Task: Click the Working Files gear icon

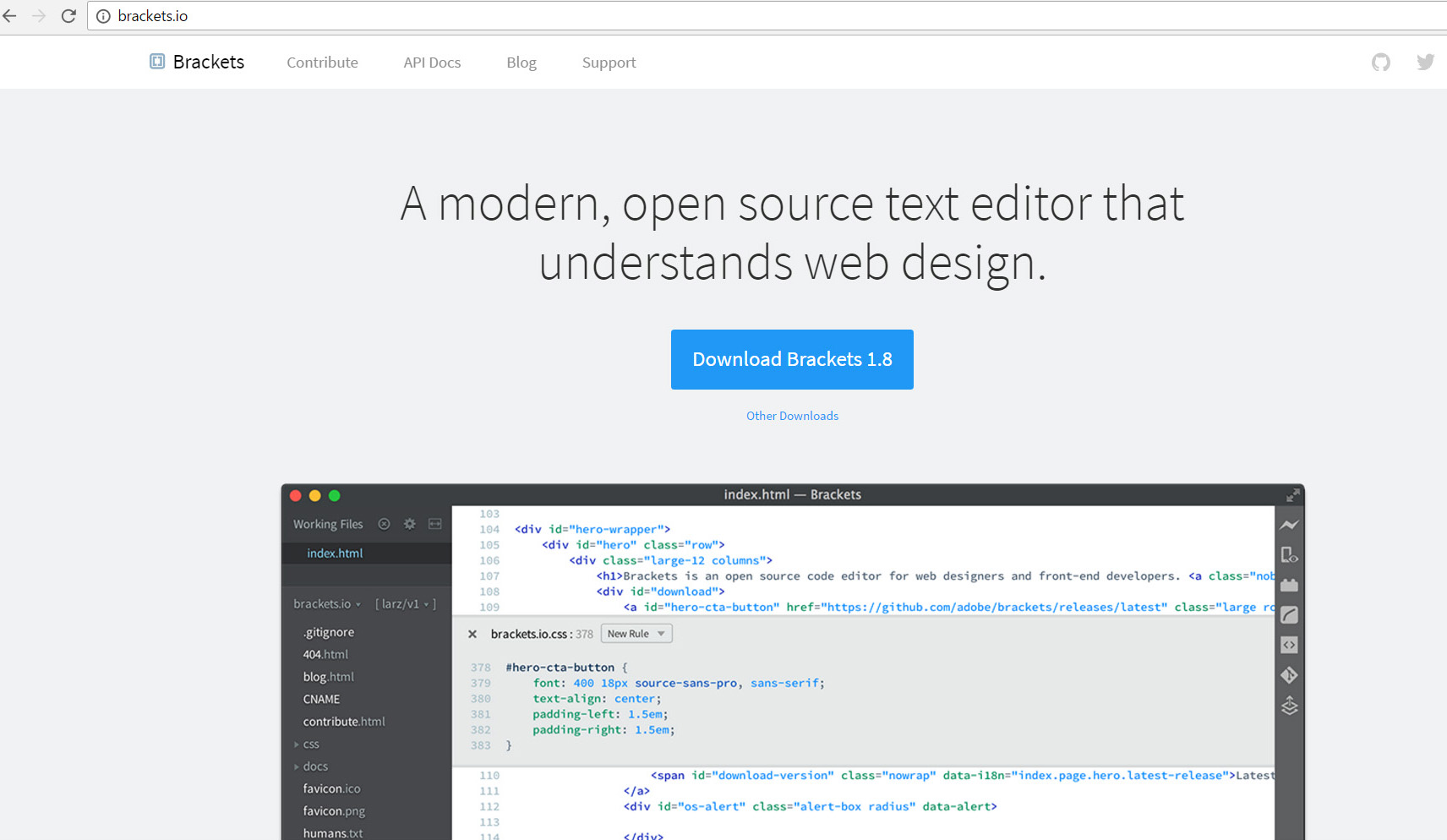Action: (x=410, y=524)
